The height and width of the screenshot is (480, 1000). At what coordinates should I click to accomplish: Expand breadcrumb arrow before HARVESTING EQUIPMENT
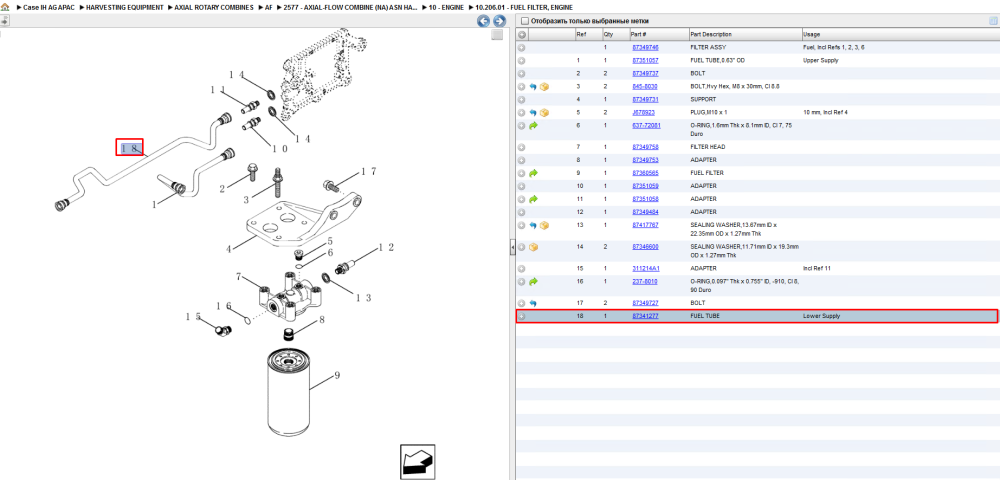click(82, 8)
